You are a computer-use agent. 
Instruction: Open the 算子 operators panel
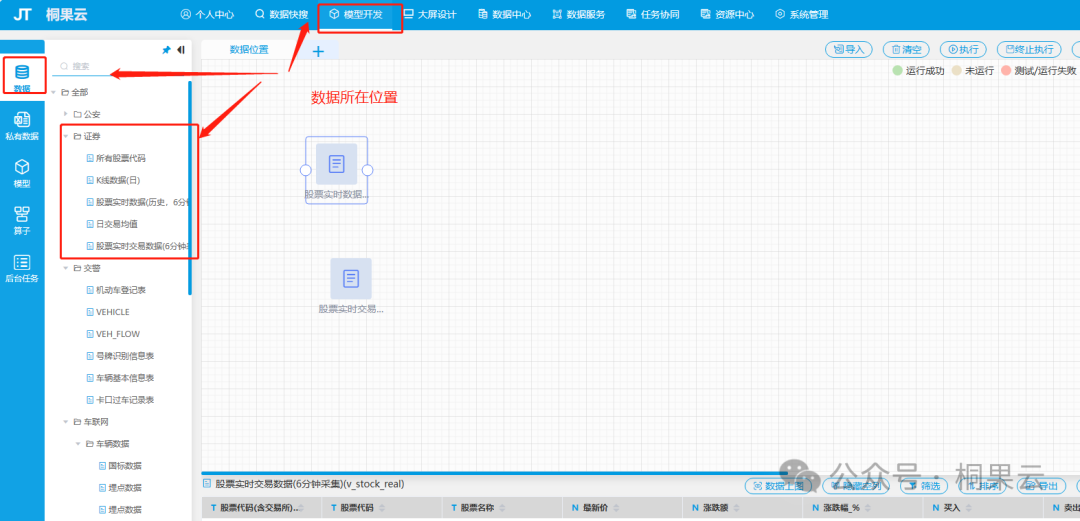[x=22, y=219]
